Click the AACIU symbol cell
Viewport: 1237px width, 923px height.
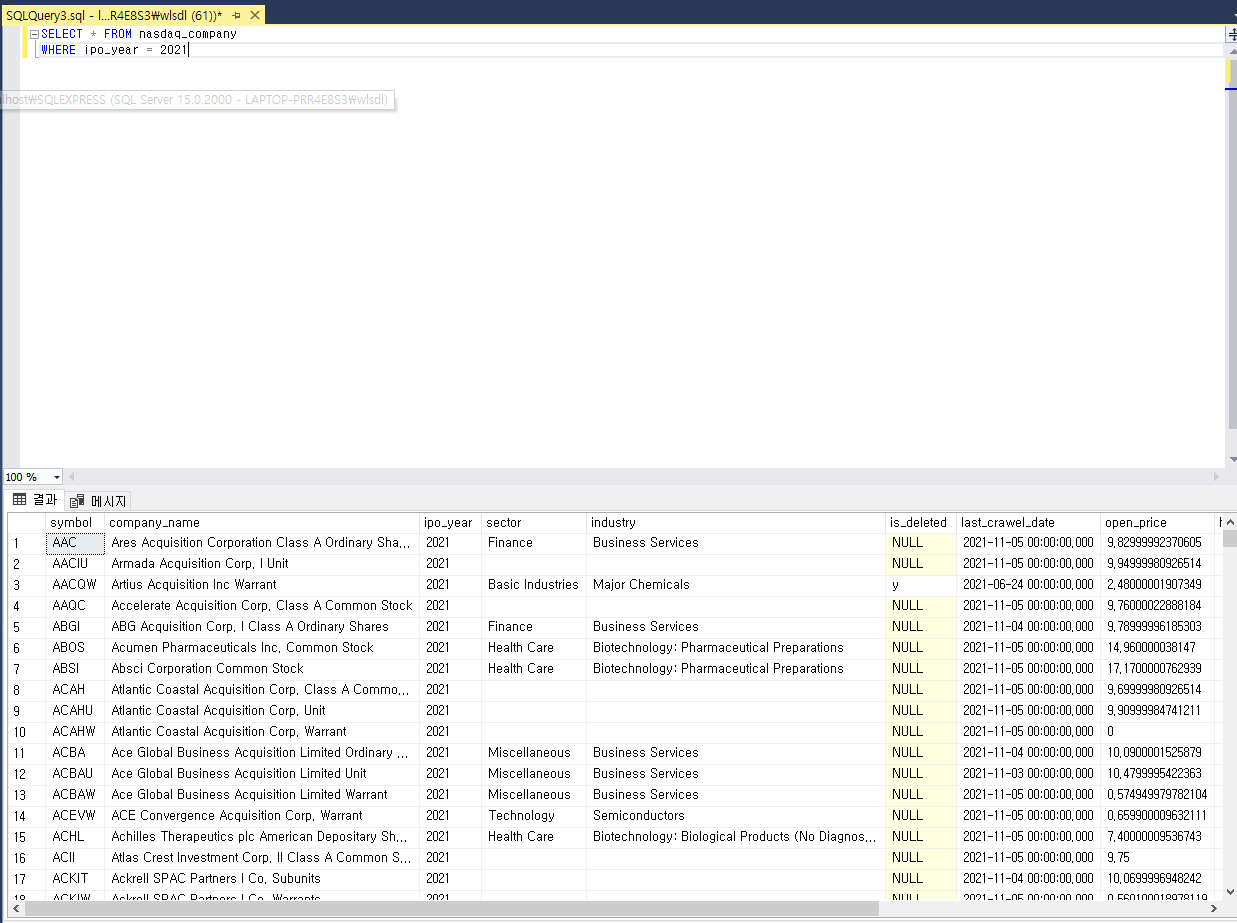[x=75, y=564]
